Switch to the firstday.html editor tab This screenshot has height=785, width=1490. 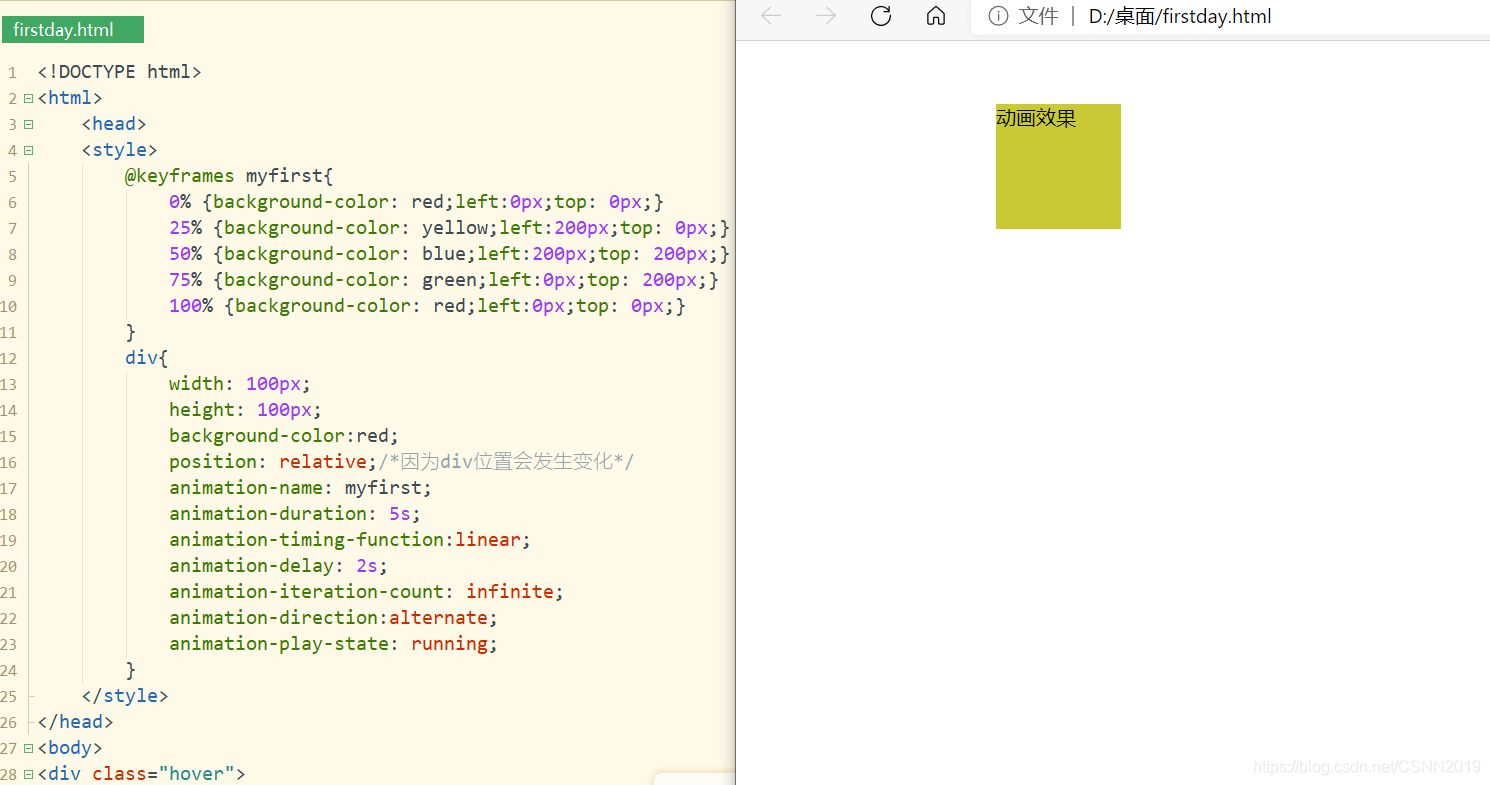(73, 30)
